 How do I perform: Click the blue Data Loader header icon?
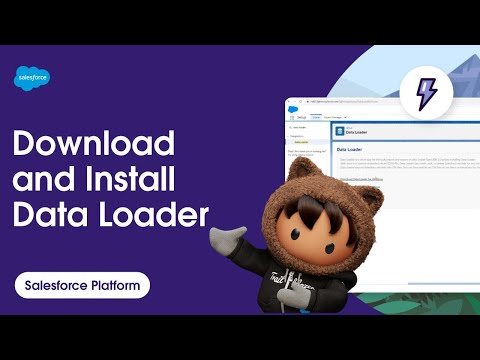340,131
